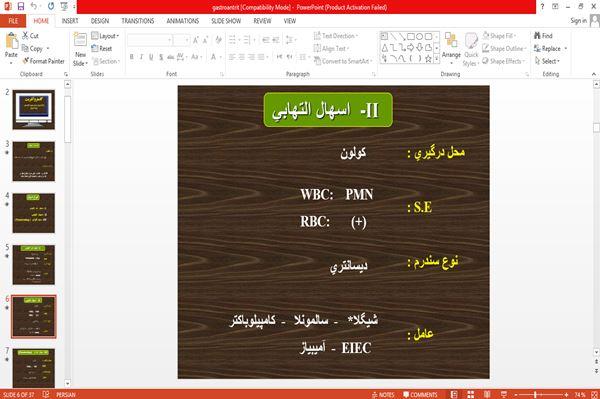The height and width of the screenshot is (399, 600).
Task: Click the Format Painter tool
Action: point(43,61)
